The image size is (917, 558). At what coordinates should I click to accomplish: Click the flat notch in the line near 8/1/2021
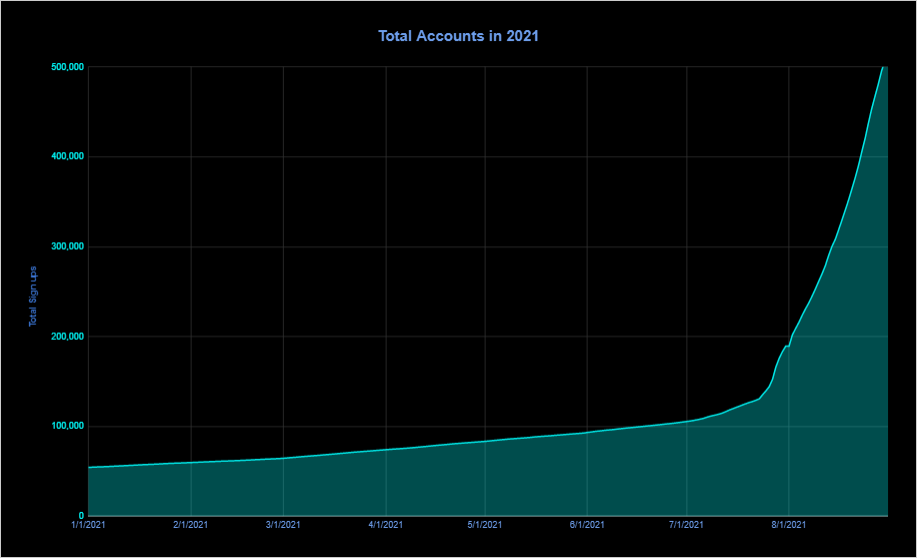787,346
